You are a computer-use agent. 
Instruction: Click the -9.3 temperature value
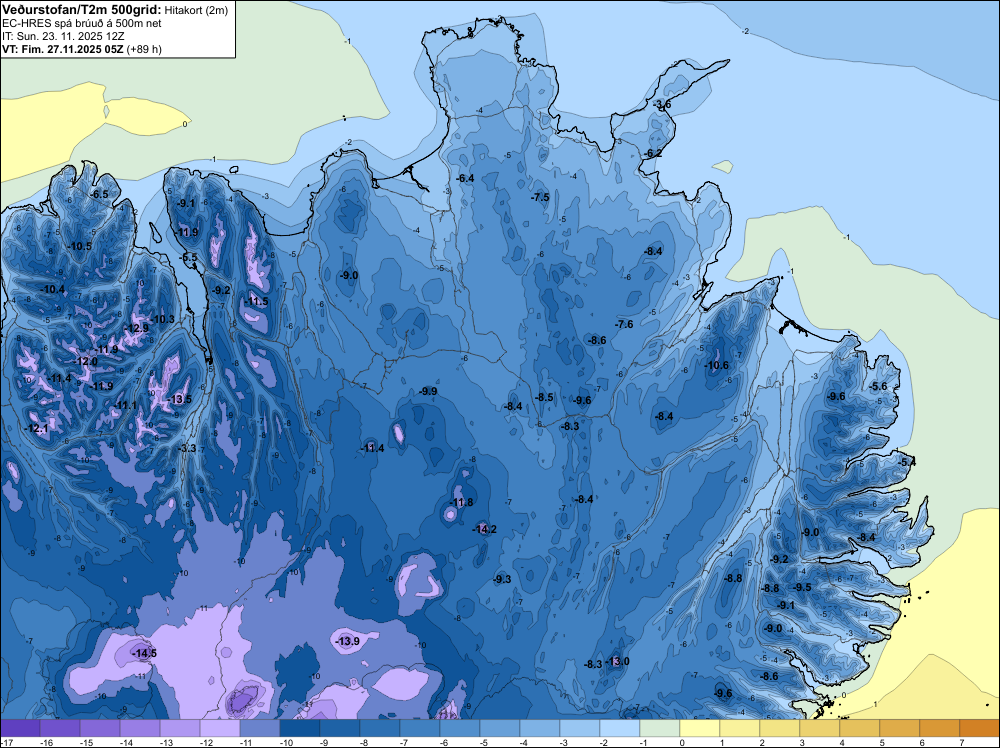click(503, 580)
